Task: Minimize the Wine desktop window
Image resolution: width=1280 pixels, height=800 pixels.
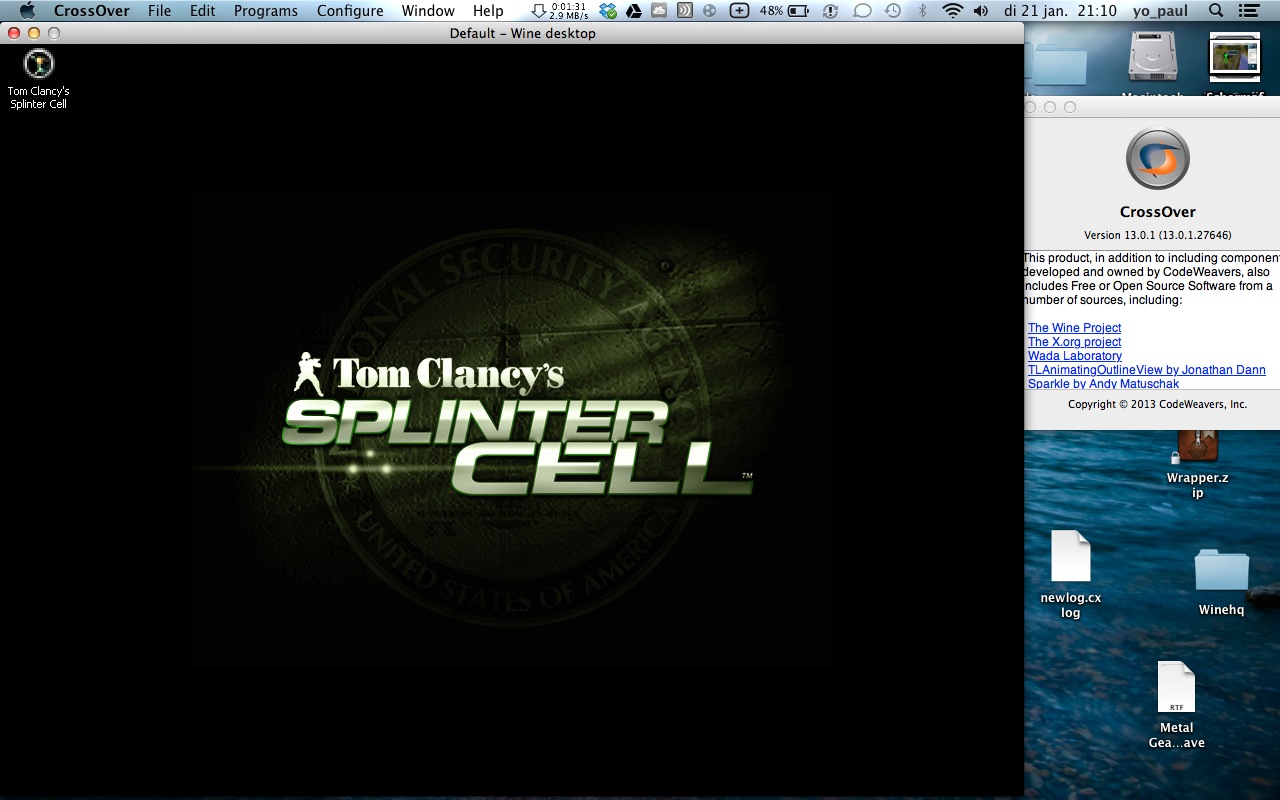Action: point(33,33)
